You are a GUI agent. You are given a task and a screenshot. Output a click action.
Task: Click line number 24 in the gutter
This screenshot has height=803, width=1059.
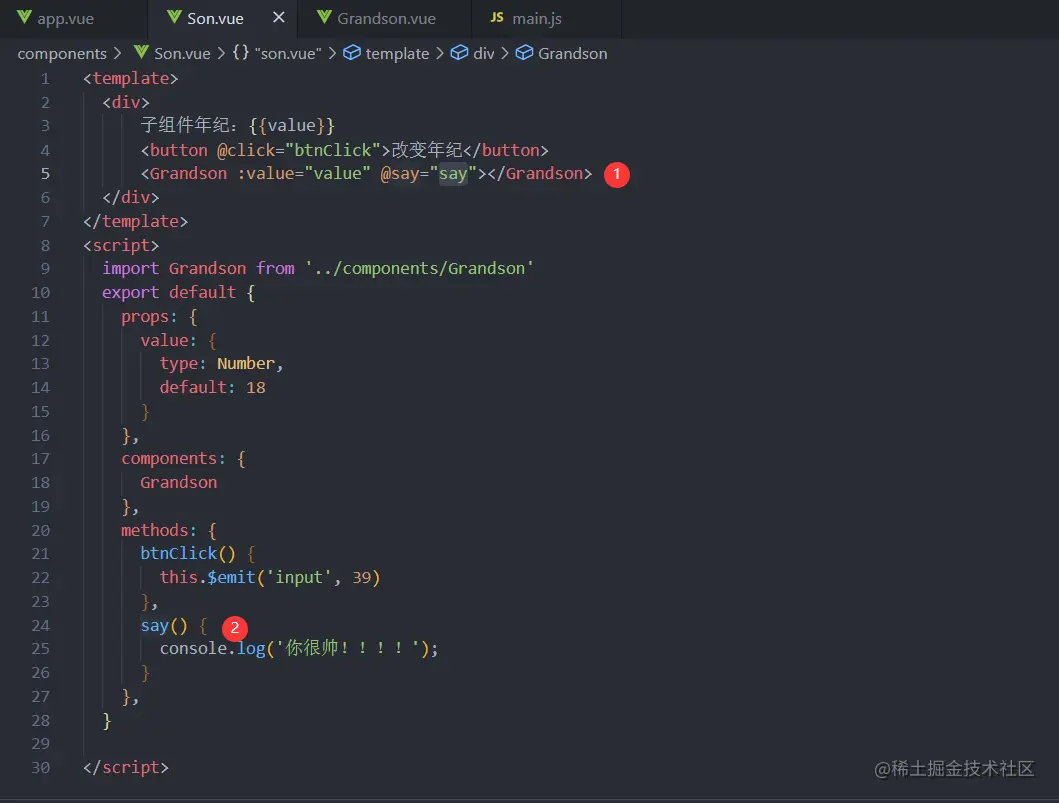pos(41,625)
